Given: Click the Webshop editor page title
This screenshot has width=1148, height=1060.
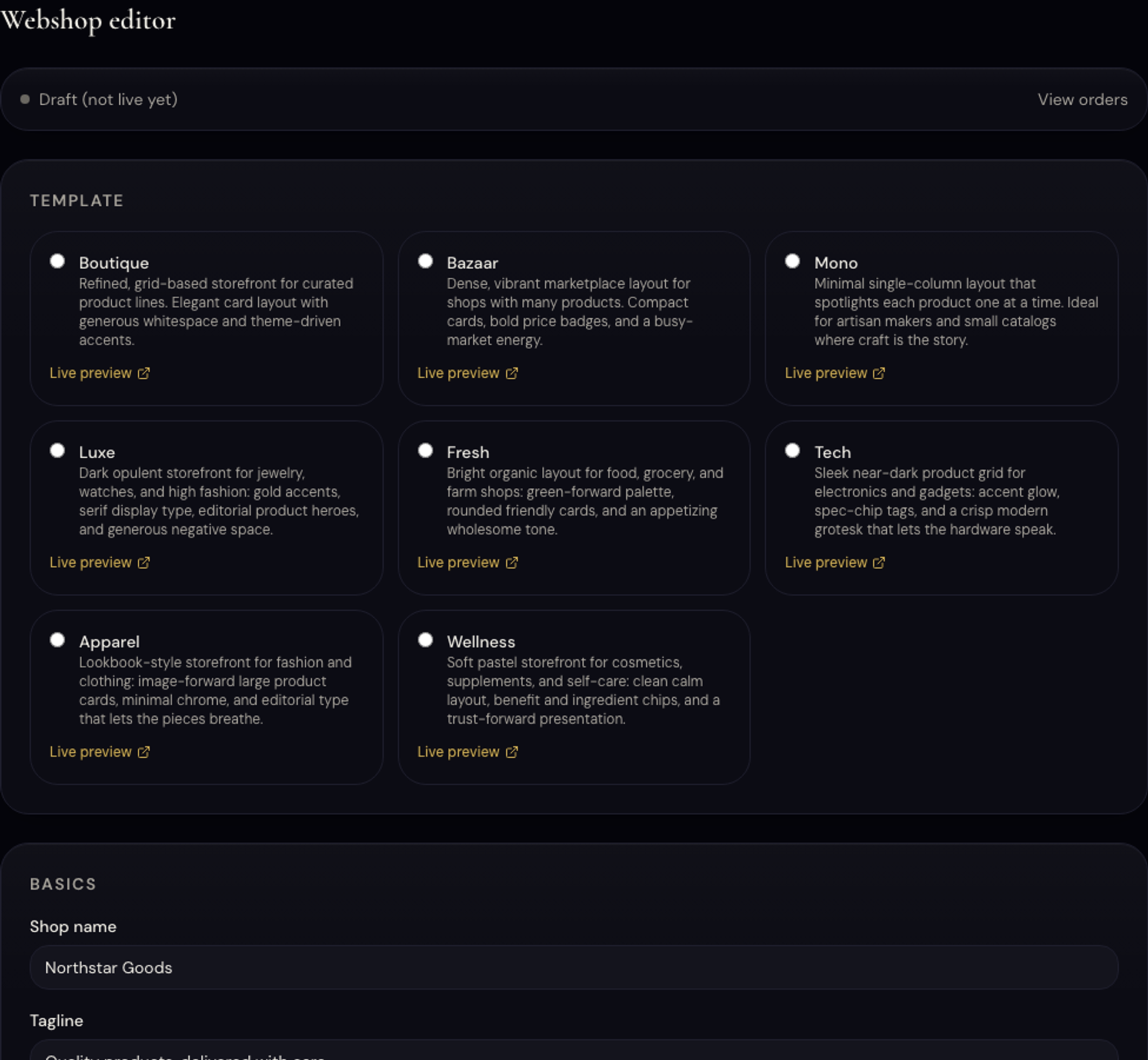Looking at the screenshot, I should pyautogui.click(x=88, y=21).
